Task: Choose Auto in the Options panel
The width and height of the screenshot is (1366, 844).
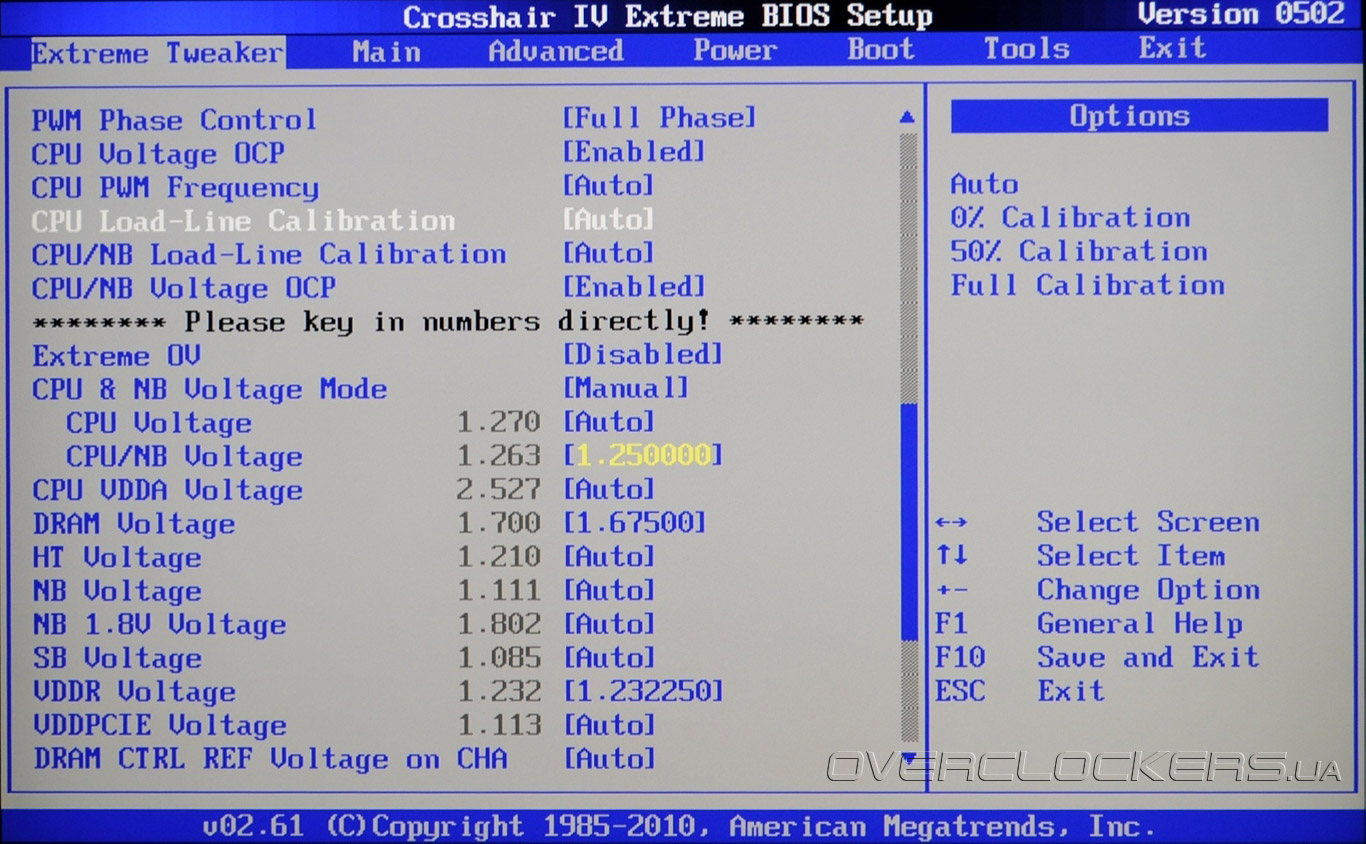Action: point(984,184)
